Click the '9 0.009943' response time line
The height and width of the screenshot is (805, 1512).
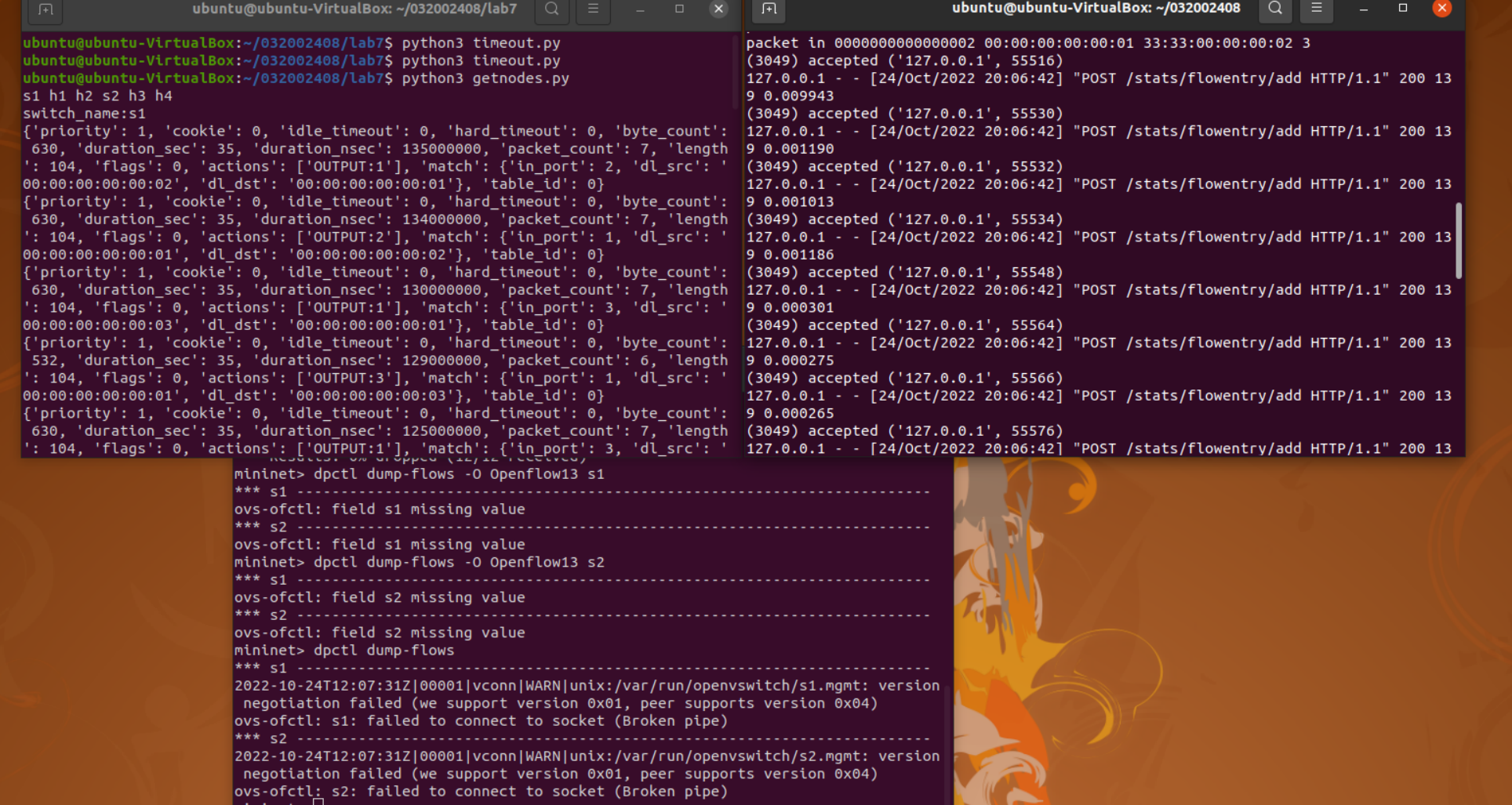[x=790, y=96]
